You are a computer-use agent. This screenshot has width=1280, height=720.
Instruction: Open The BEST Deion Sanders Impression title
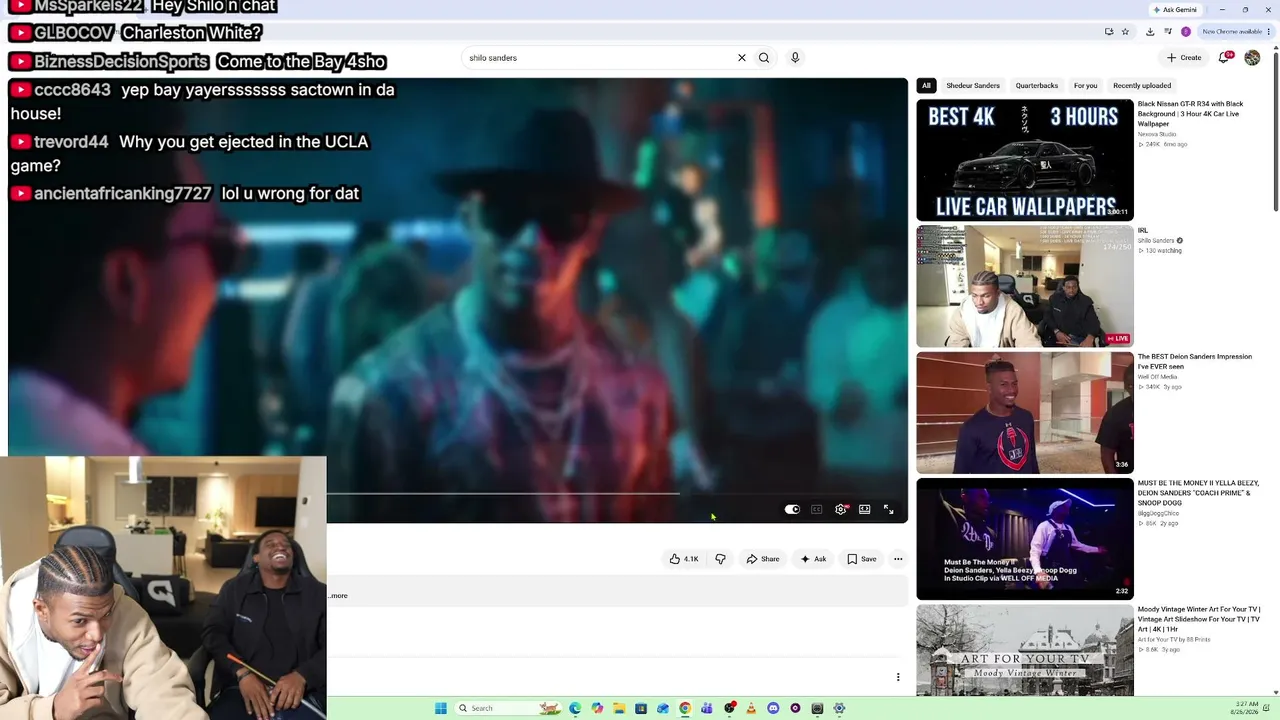1194,361
